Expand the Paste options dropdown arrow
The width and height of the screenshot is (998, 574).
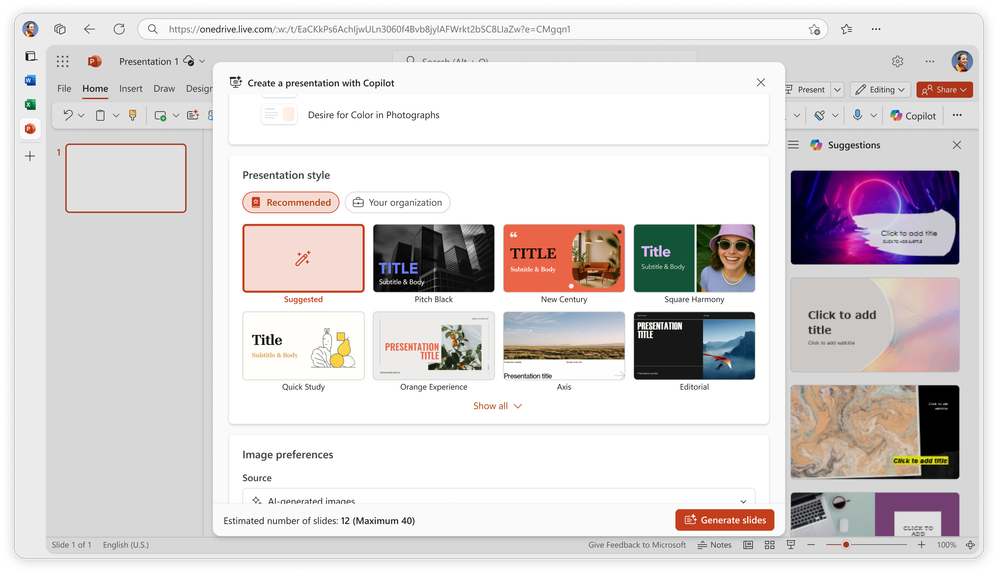116,115
